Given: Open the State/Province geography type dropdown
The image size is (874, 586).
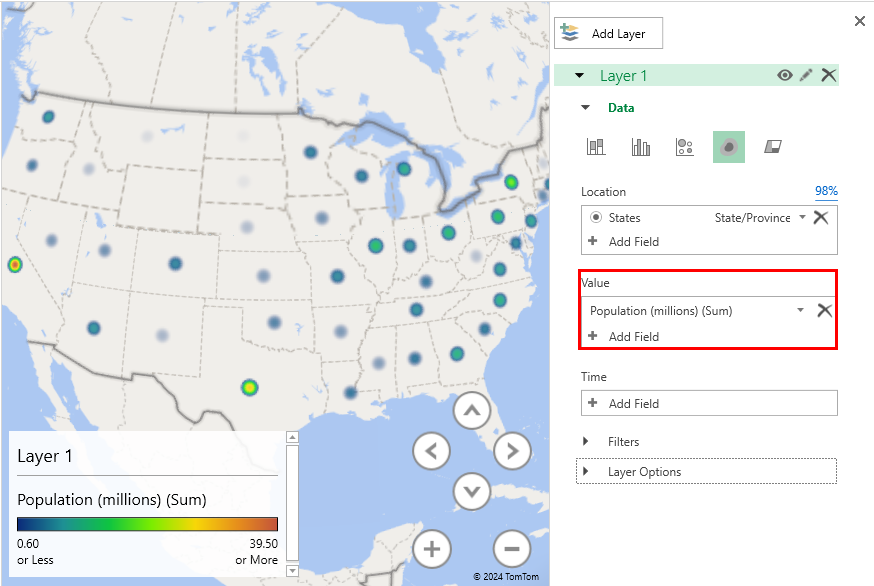Looking at the screenshot, I should [802, 217].
